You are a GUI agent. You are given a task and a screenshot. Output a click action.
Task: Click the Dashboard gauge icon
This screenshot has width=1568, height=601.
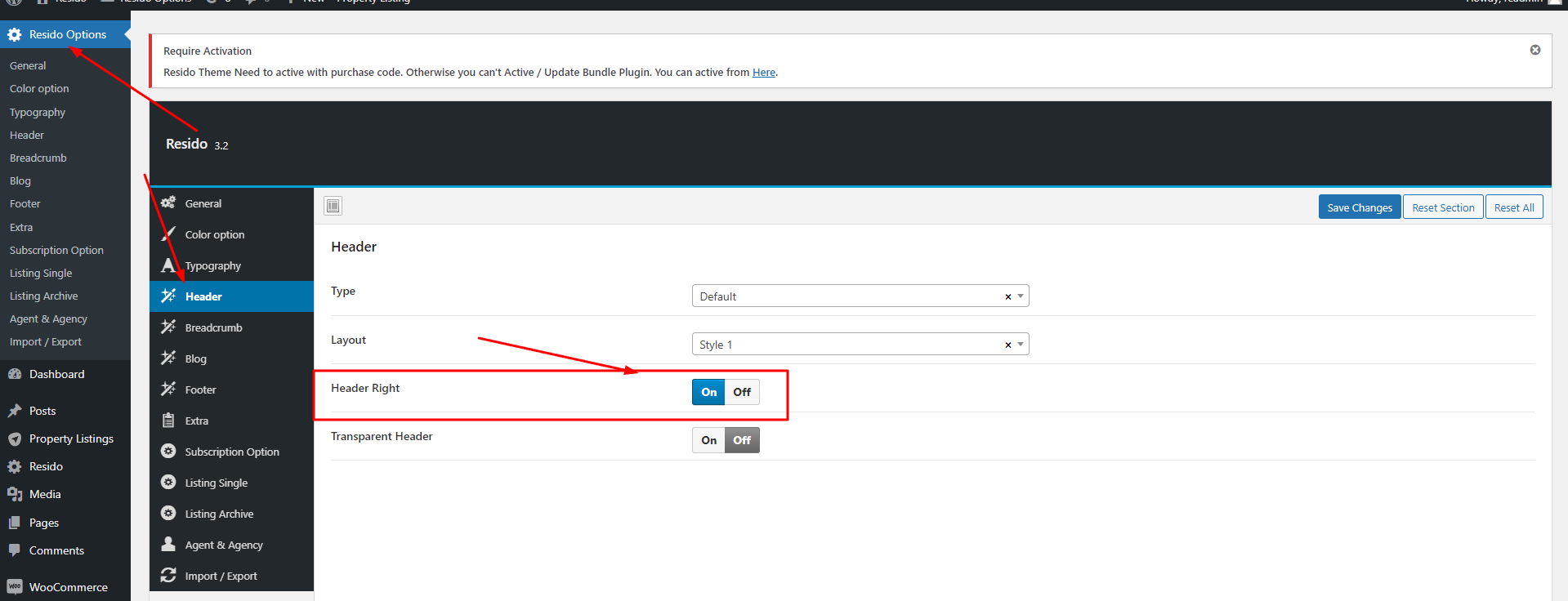tap(15, 374)
